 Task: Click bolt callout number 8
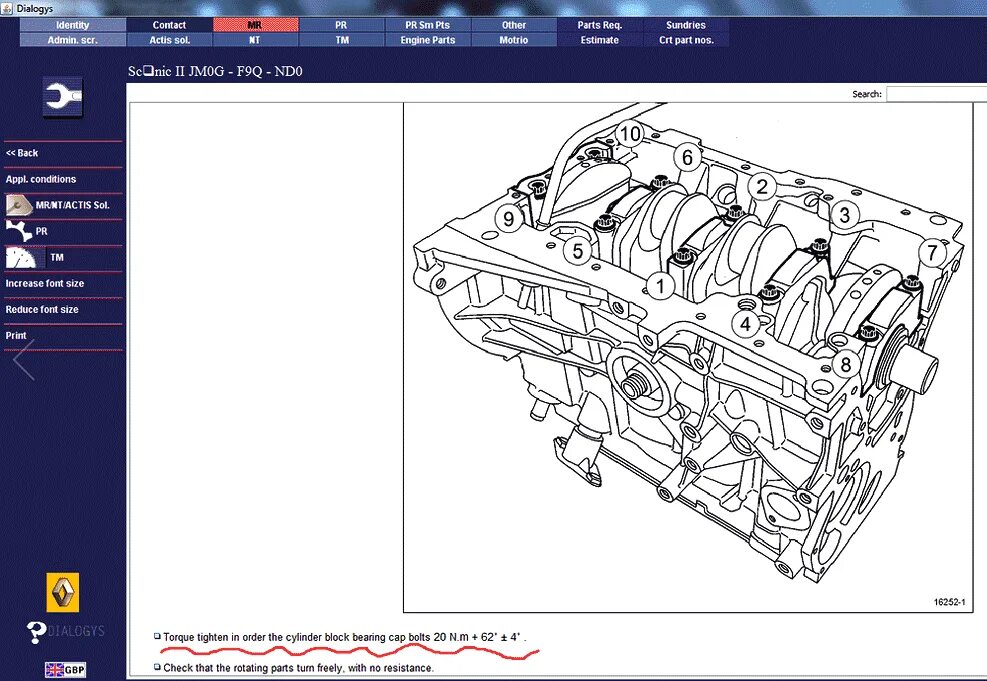click(x=845, y=364)
